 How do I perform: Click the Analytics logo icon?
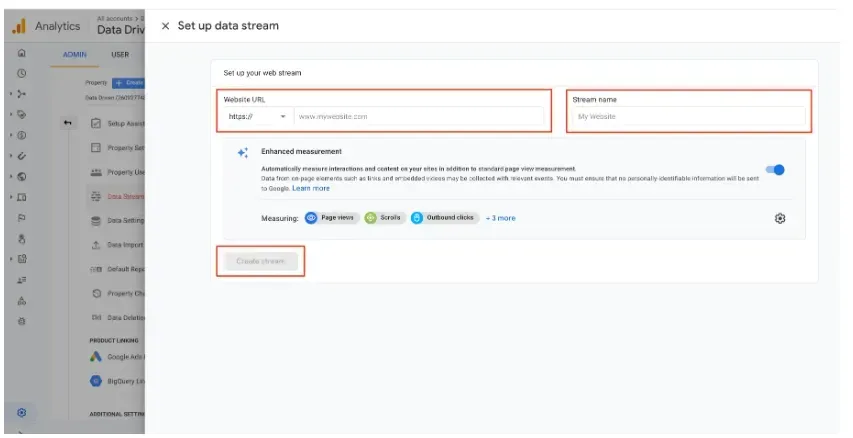pyautogui.click(x=19, y=26)
